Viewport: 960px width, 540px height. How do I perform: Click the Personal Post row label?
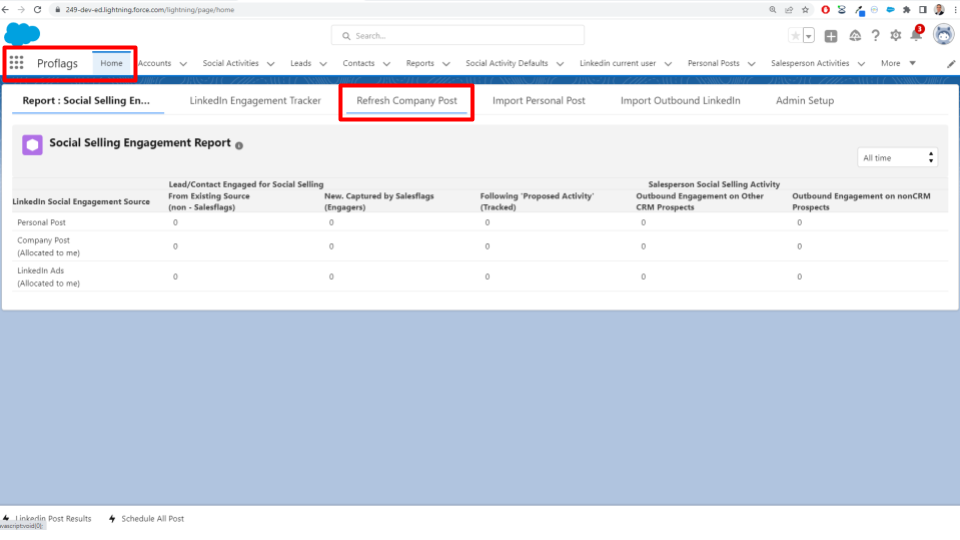click(x=41, y=222)
